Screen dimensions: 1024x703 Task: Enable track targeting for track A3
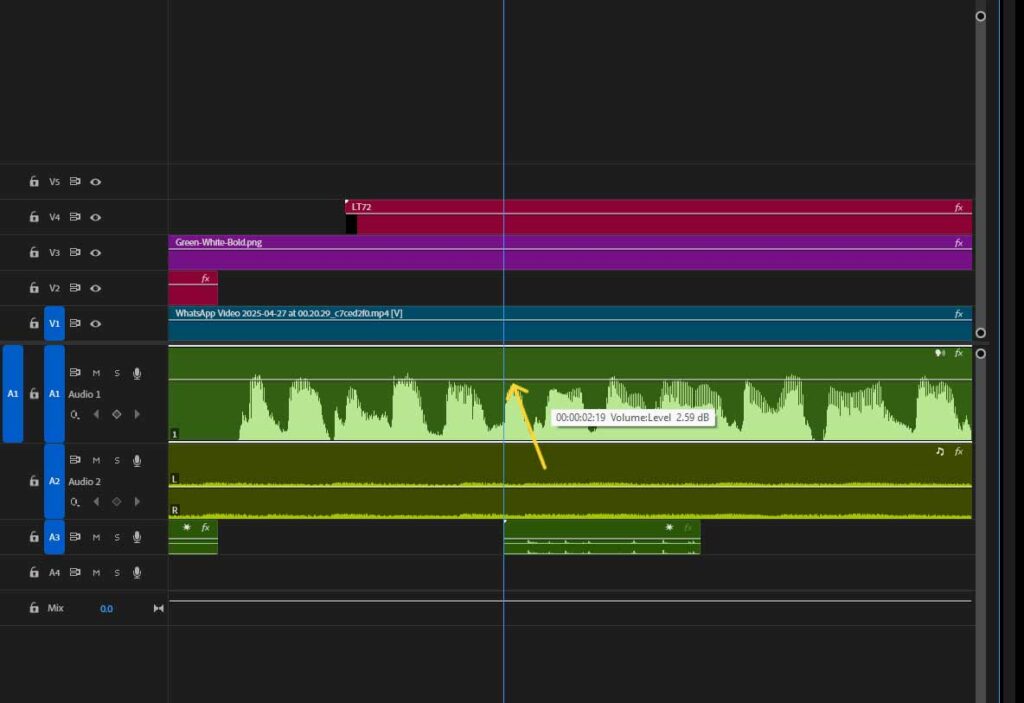click(53, 536)
